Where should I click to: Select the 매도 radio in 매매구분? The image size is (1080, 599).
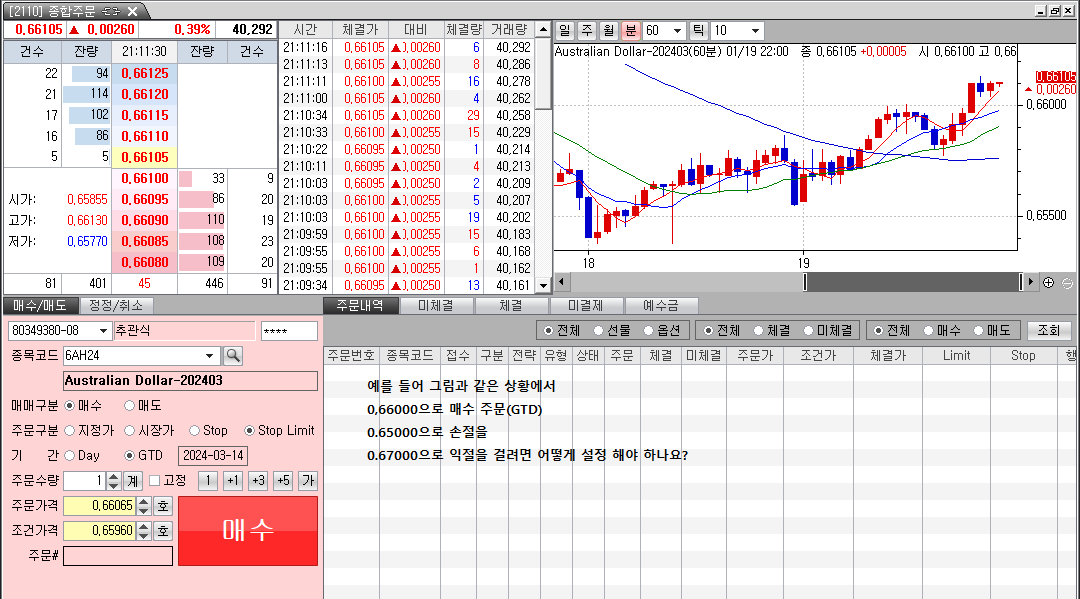pyautogui.click(x=130, y=406)
